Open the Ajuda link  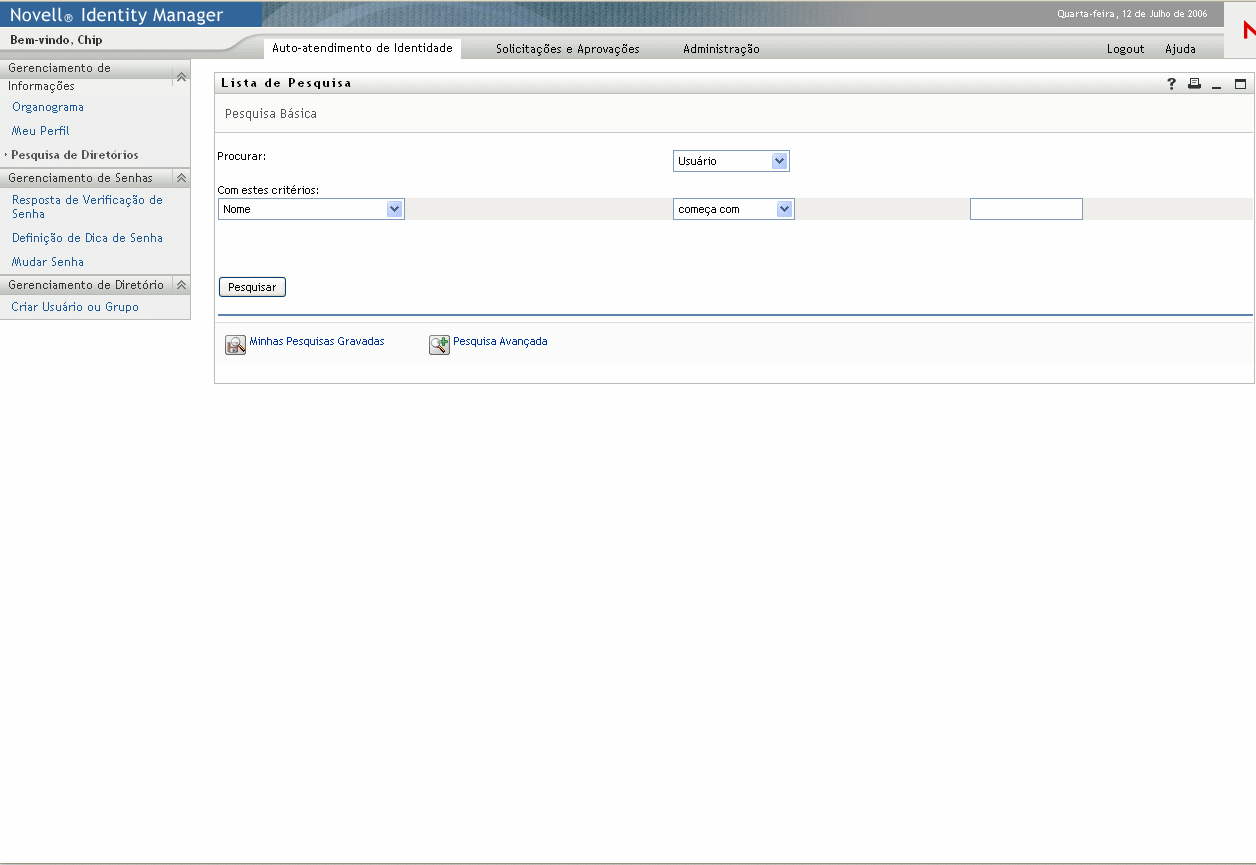pyautogui.click(x=1180, y=49)
